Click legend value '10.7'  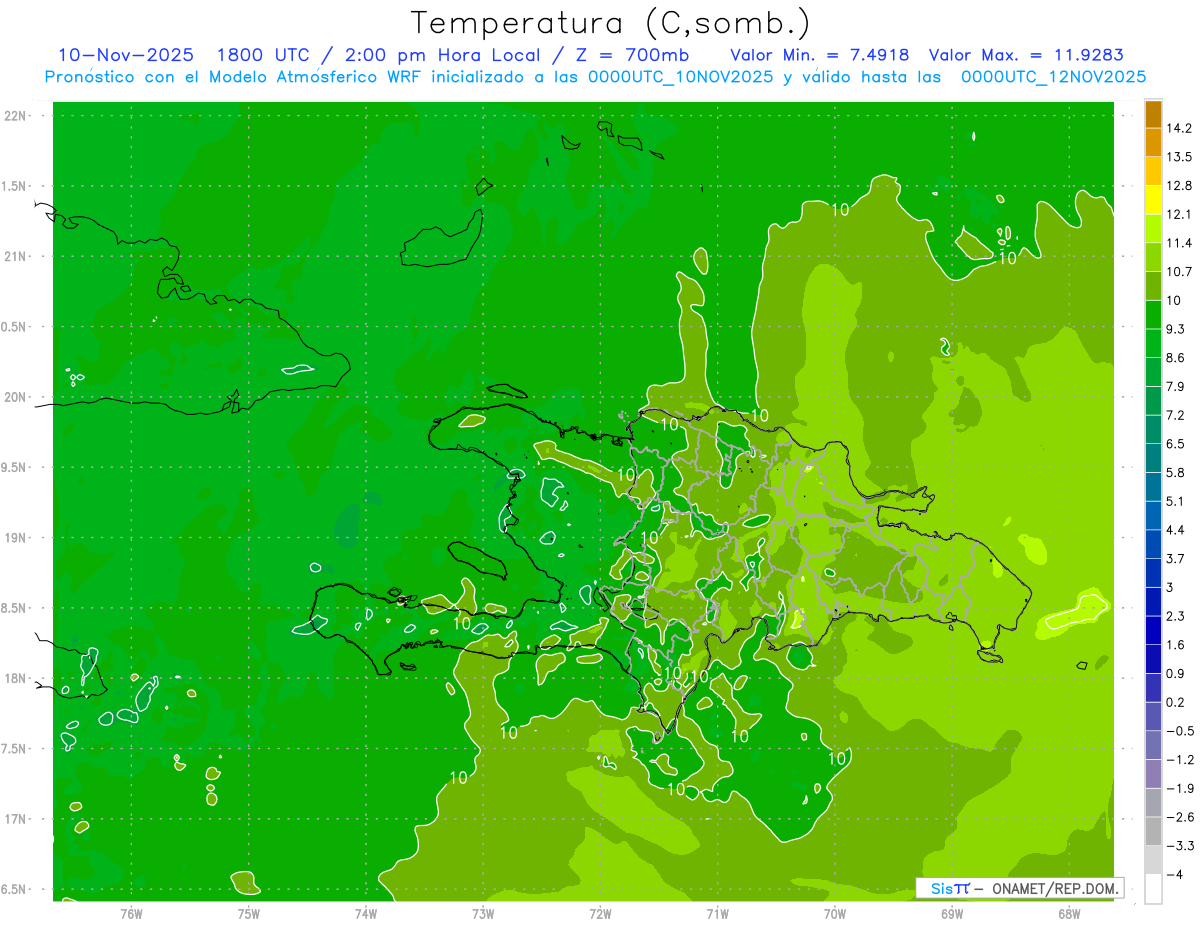point(1179,272)
